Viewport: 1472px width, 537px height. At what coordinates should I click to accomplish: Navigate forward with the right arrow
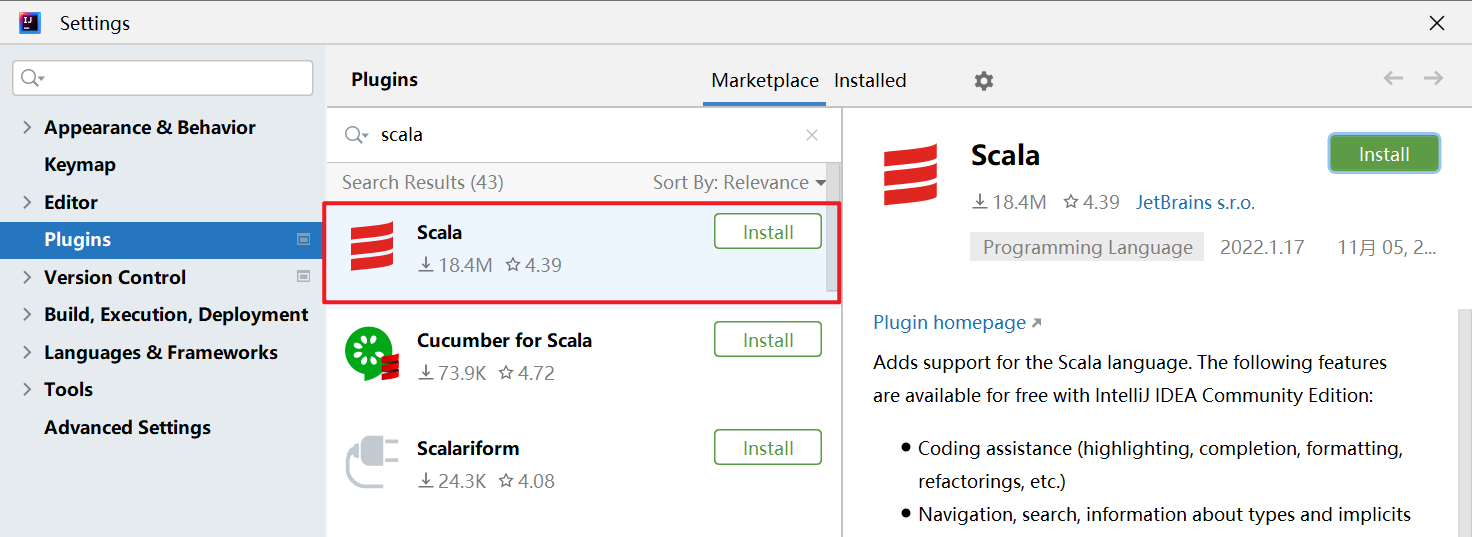tap(1433, 78)
